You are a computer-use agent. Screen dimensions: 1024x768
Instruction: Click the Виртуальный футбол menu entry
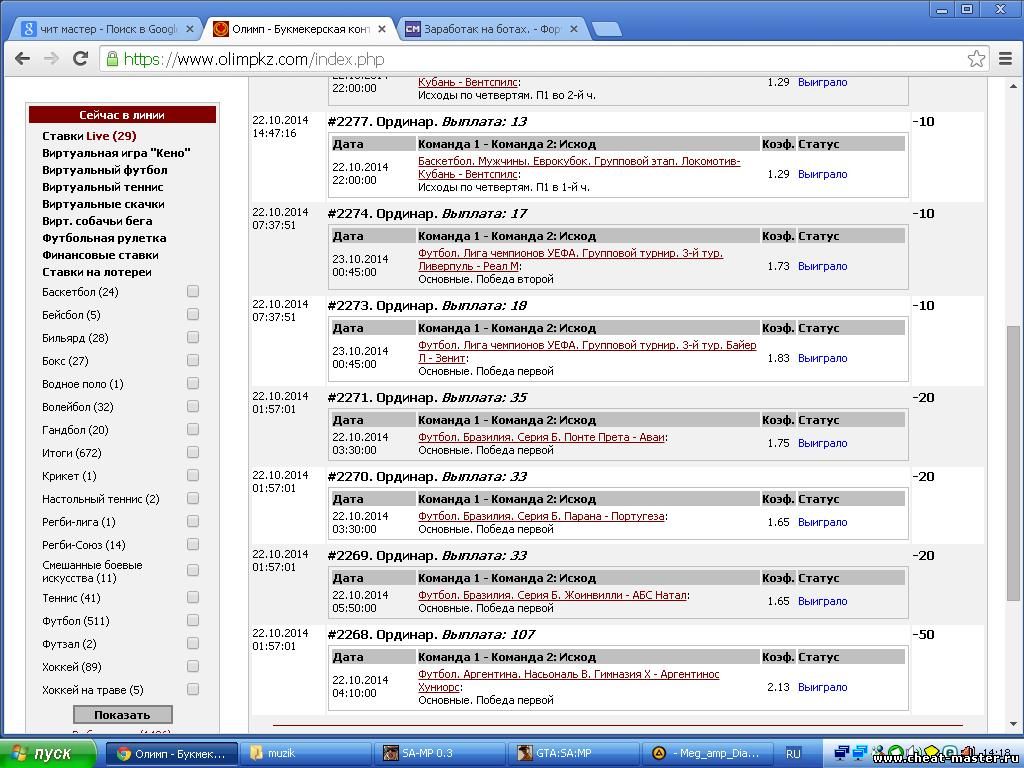coord(102,170)
